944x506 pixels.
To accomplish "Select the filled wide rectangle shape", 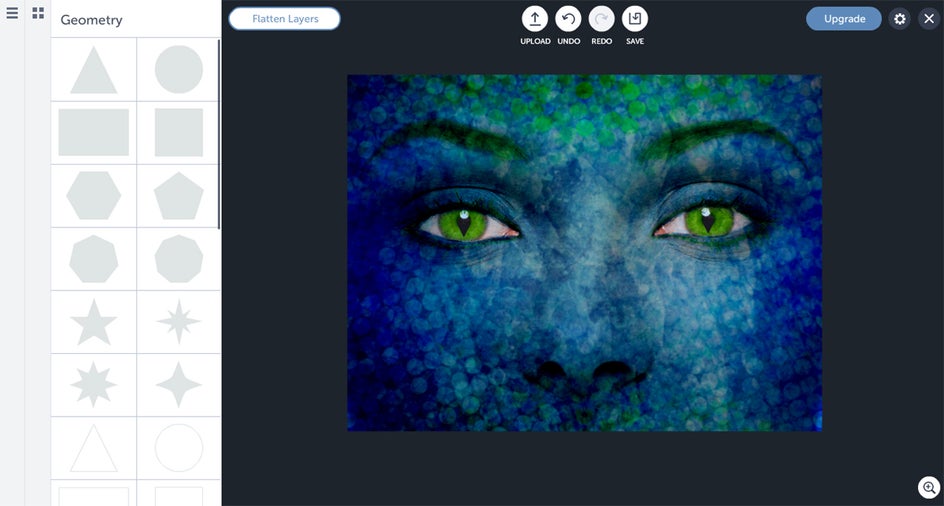I will 93,133.
